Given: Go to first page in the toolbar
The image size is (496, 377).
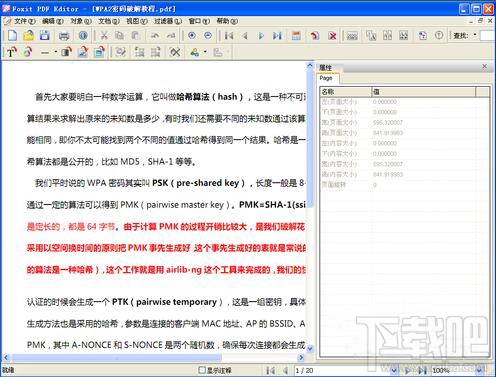Looking at the screenshot, I should click(229, 35).
